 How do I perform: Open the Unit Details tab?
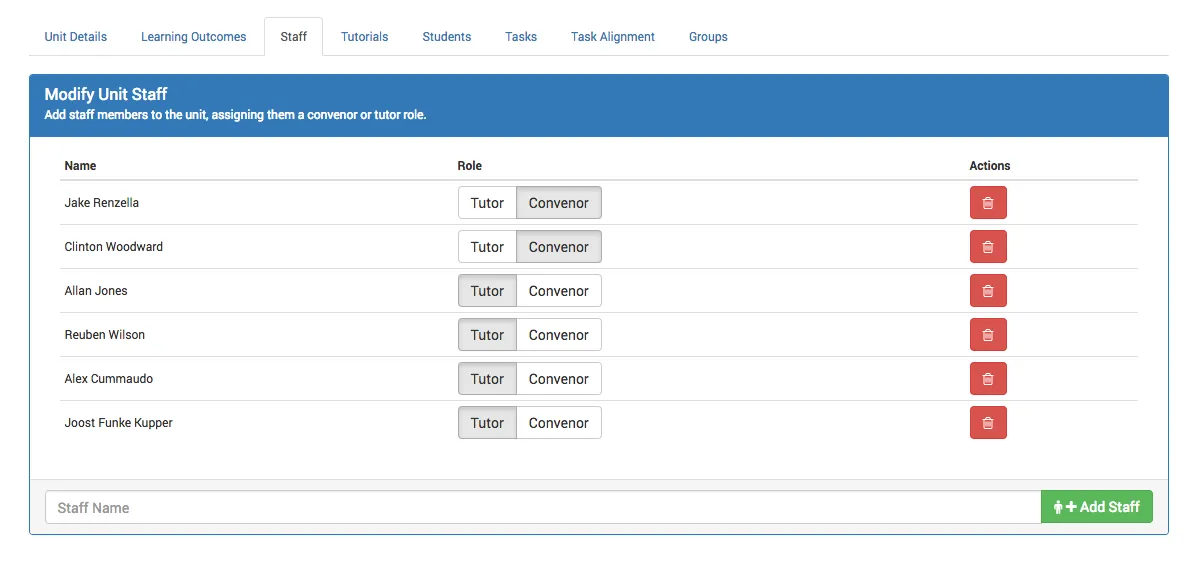(x=76, y=37)
